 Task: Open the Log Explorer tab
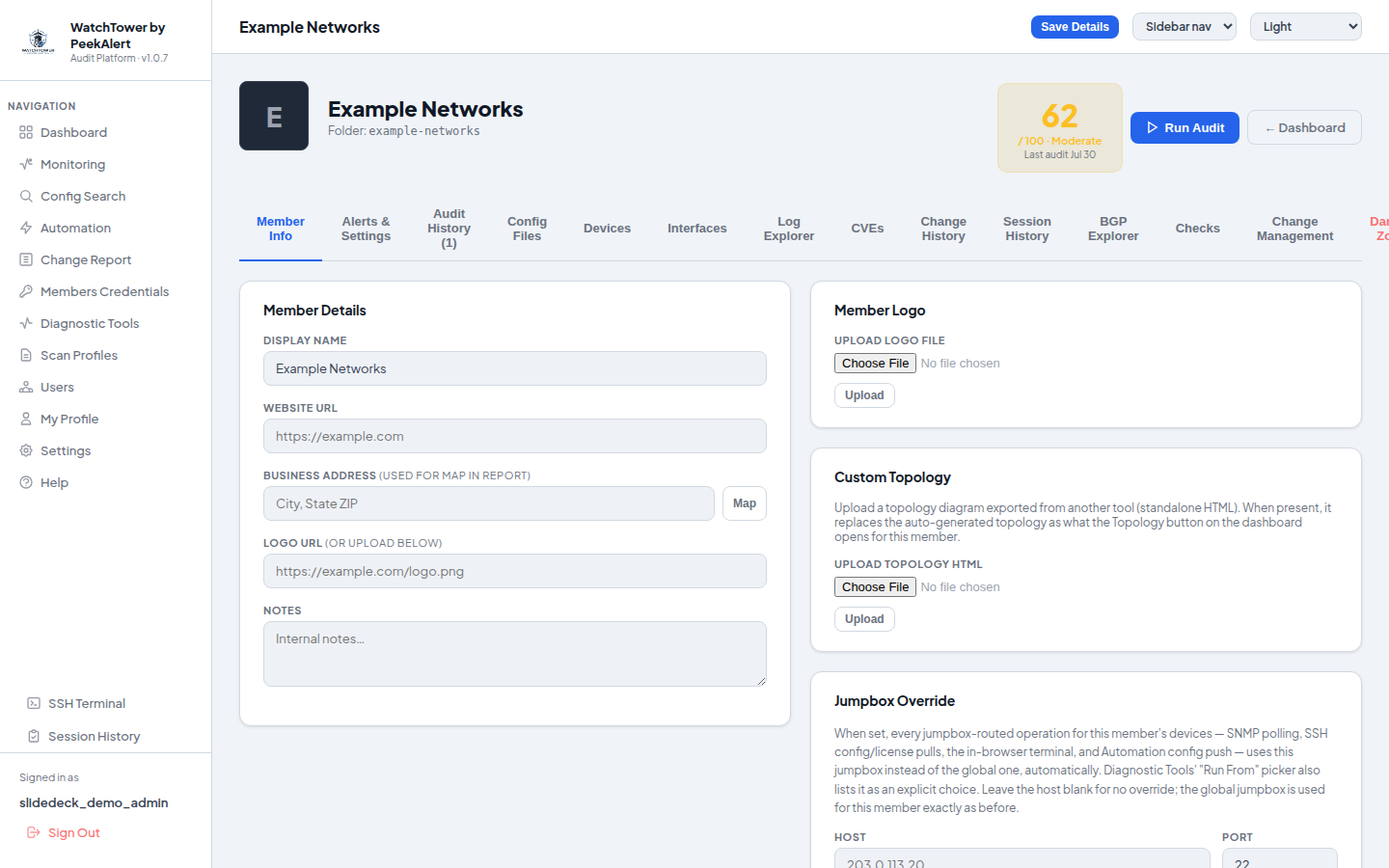pos(789,229)
